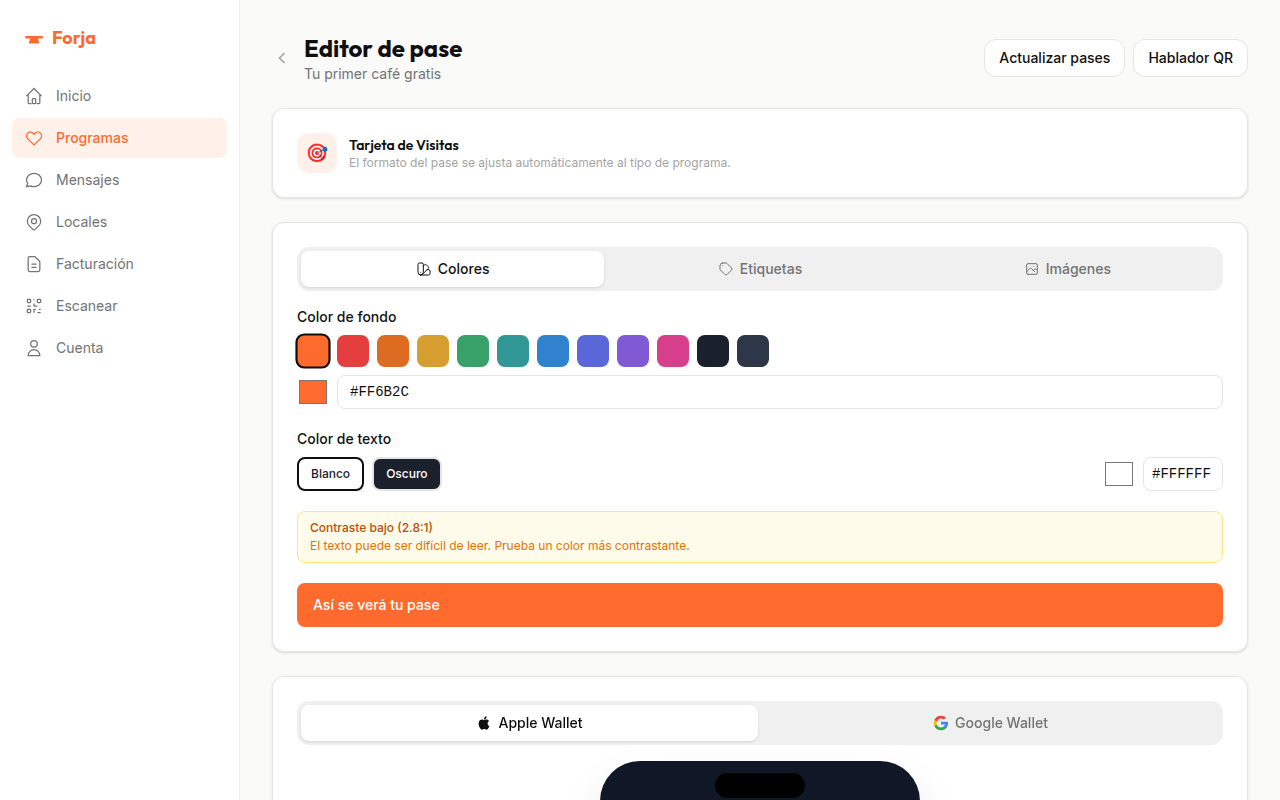Edit the #FF6B2C hex color field

780,392
